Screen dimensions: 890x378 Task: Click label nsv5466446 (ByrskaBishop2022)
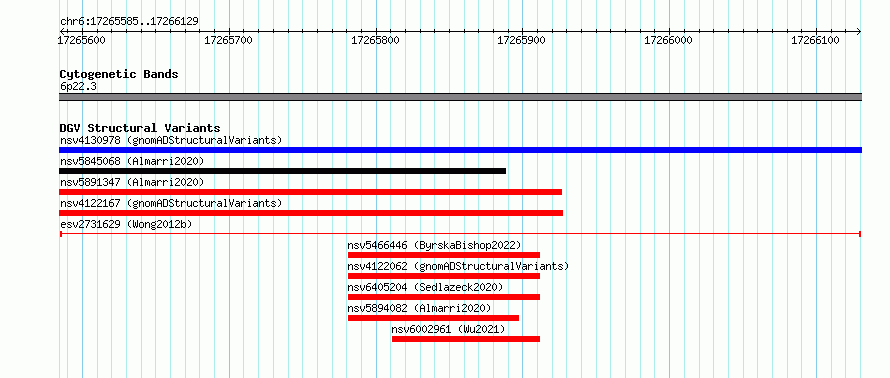click(x=435, y=245)
